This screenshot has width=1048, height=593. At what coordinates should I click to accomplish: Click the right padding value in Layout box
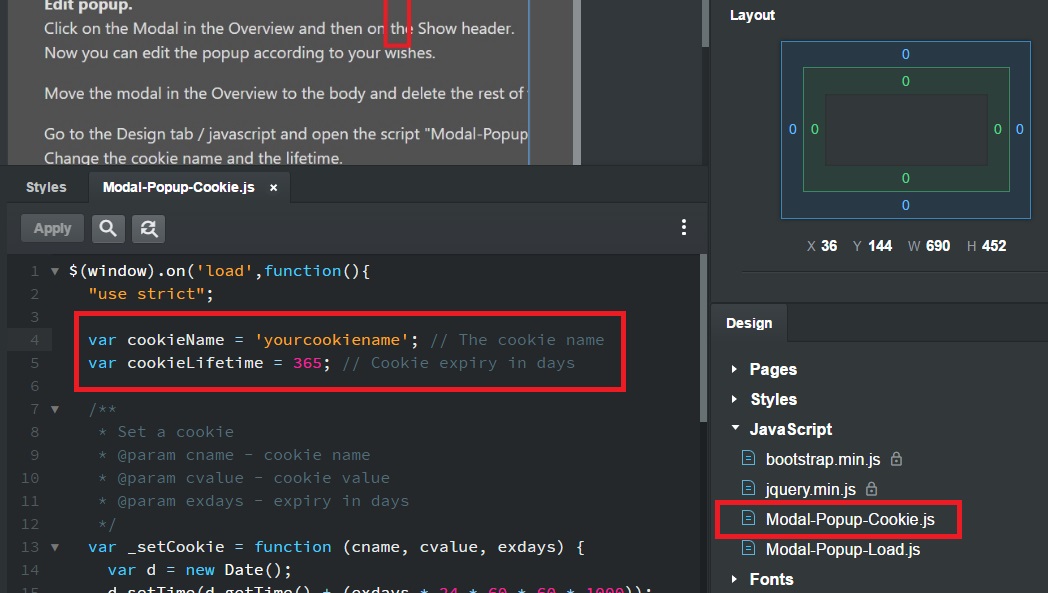997,129
